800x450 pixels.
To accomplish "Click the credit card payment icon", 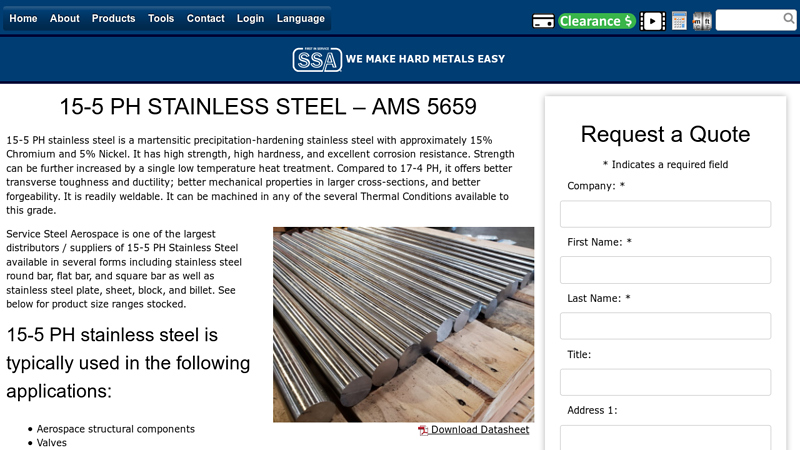I will (543, 21).
